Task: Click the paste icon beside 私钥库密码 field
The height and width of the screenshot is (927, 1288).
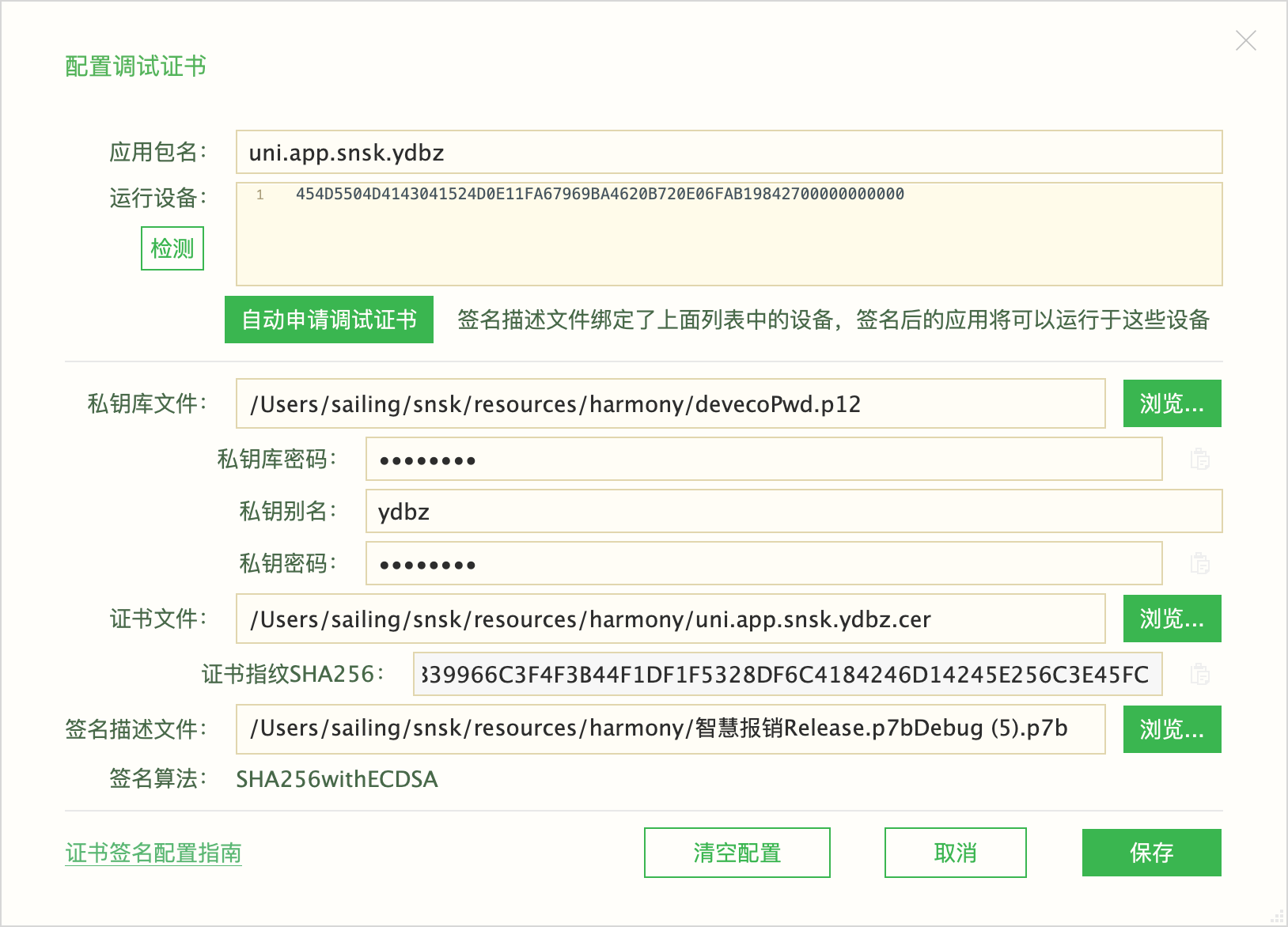Action: click(1199, 460)
